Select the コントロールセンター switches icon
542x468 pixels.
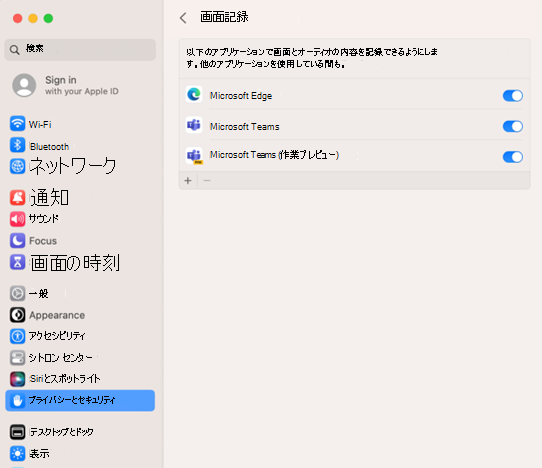pyautogui.click(x=17, y=358)
